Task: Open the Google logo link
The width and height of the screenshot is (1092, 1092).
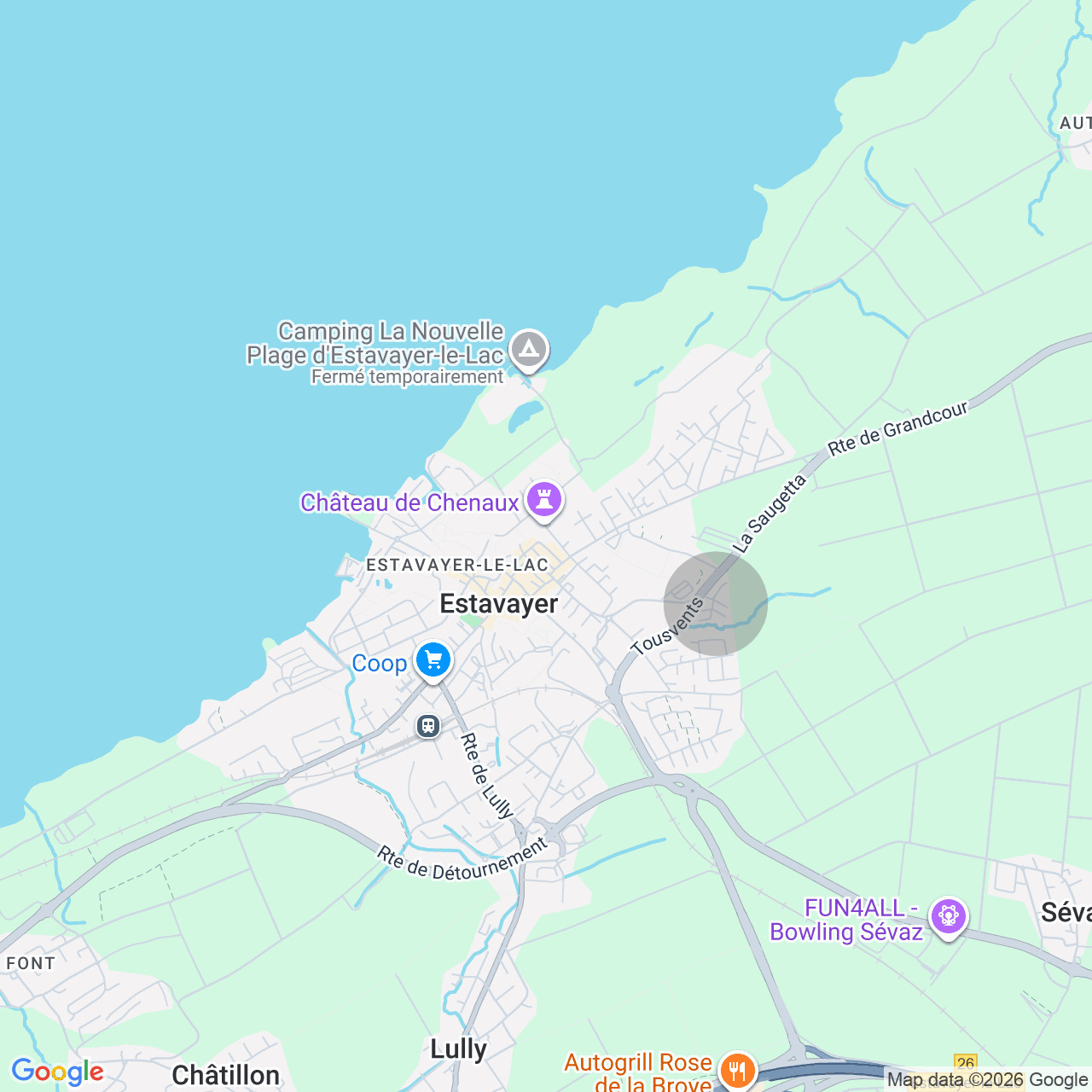Action: click(57, 1072)
